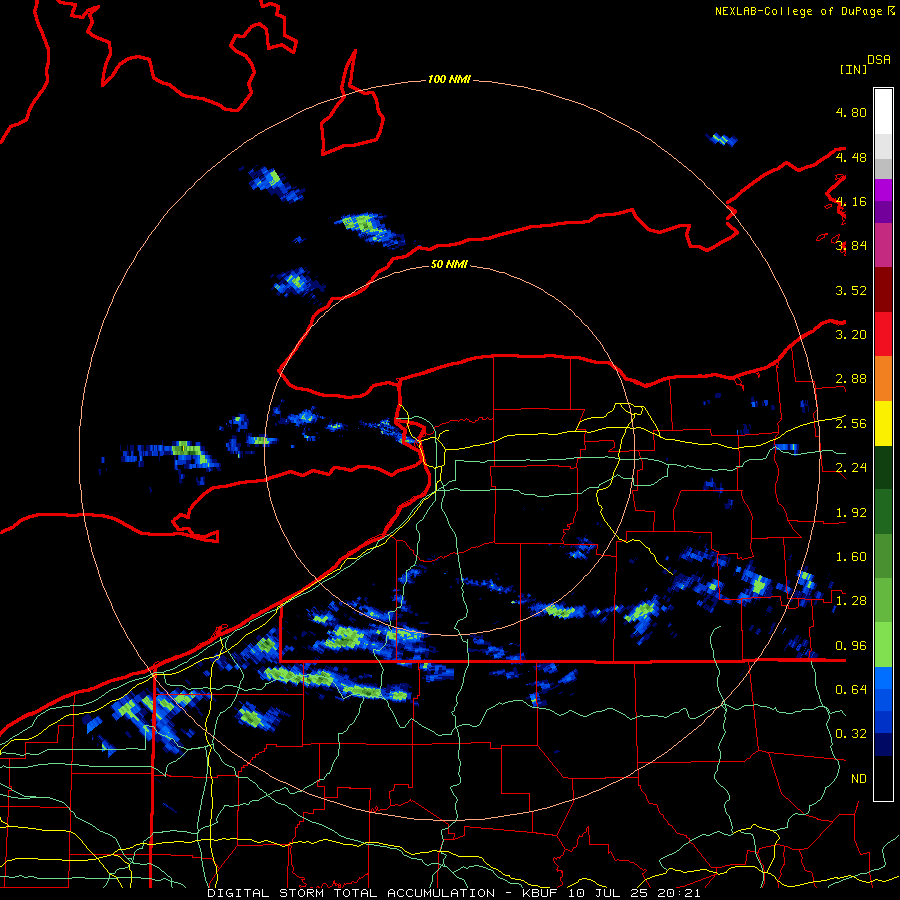Click the 100 NMI range ring label
Image resolution: width=900 pixels, height=900 pixels.
pyautogui.click(x=449, y=79)
